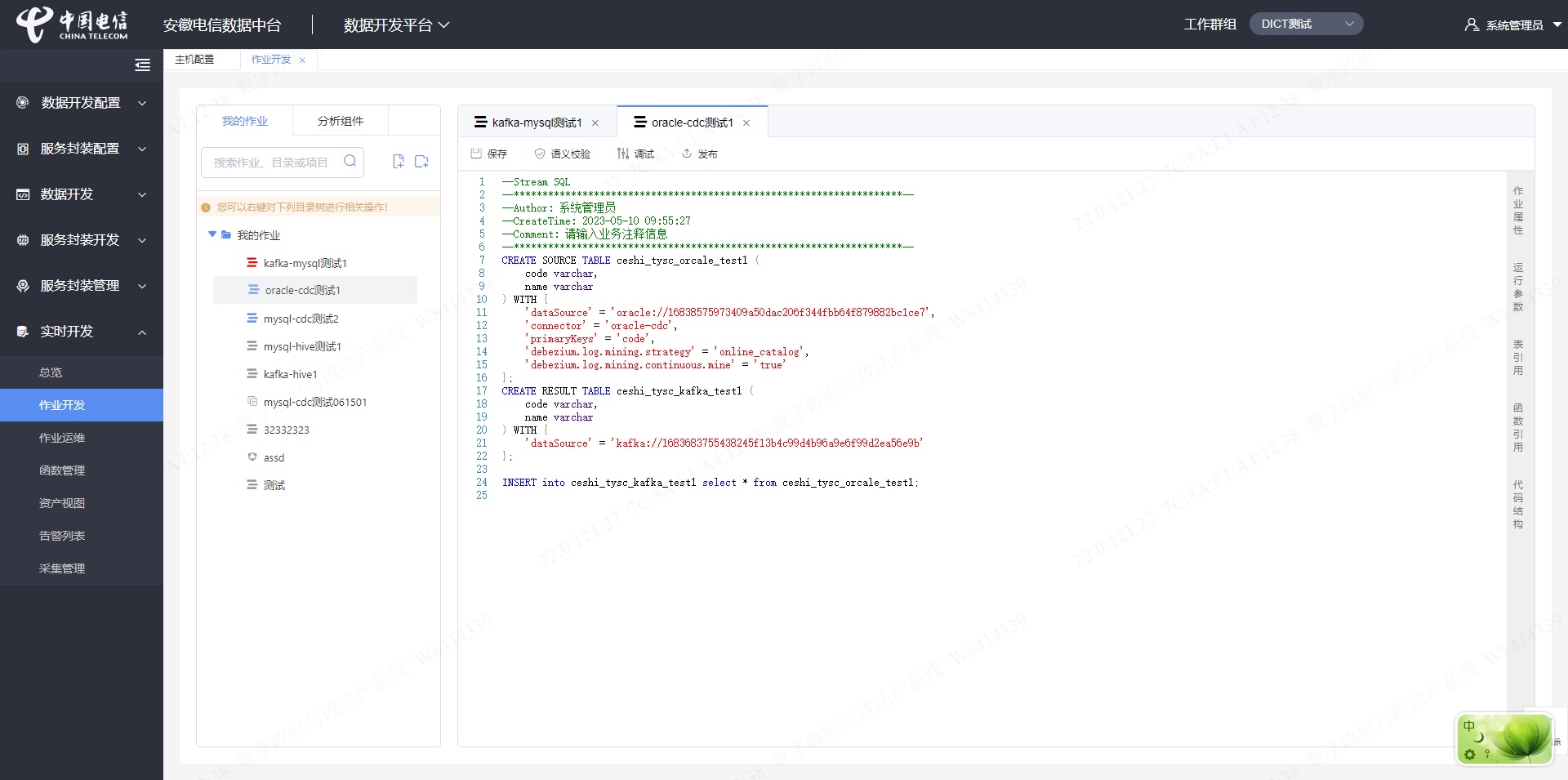Collapse the 我的作业 tree node arrow
This screenshot has height=780, width=1568.
(212, 234)
